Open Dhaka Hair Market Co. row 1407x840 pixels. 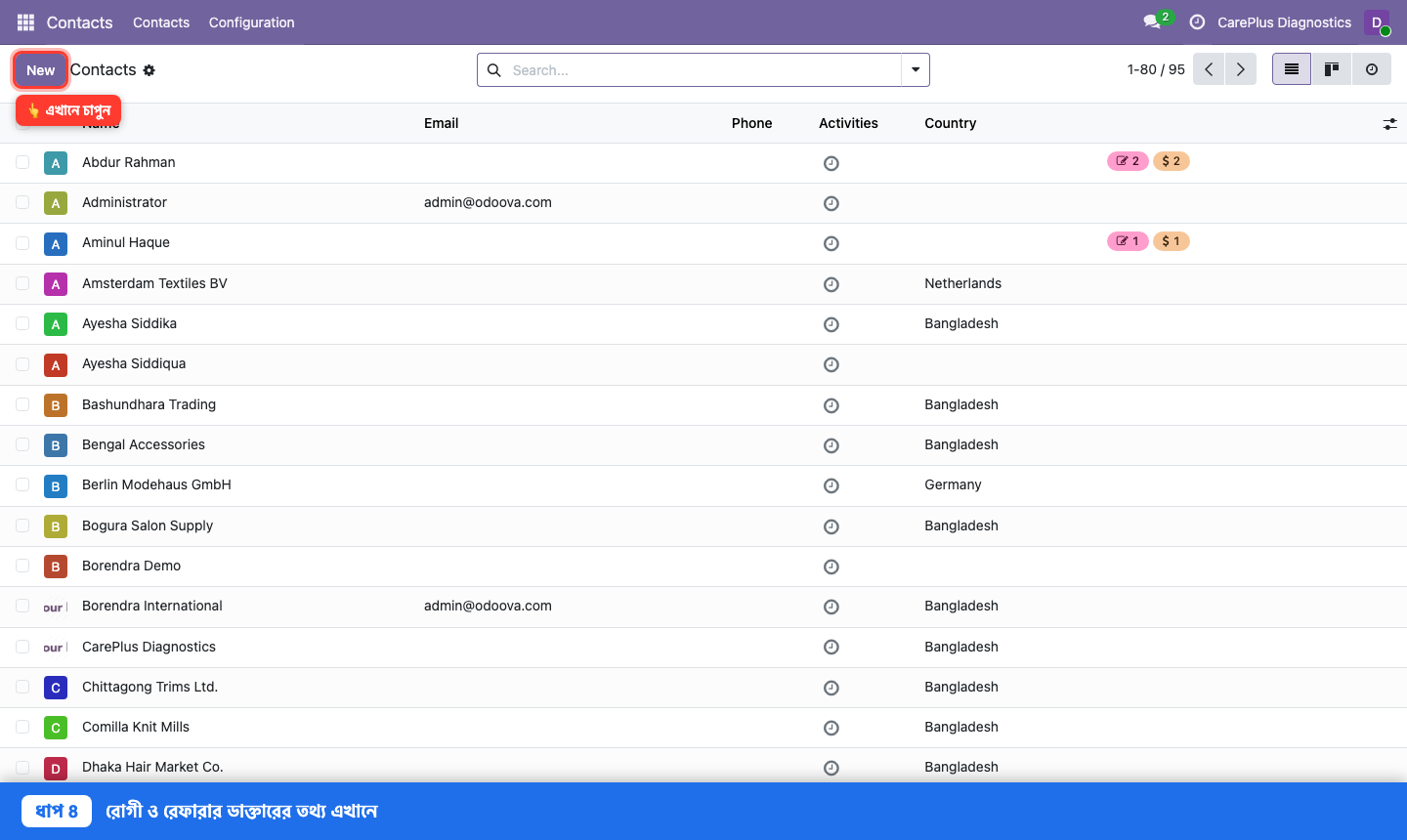[x=703, y=766]
